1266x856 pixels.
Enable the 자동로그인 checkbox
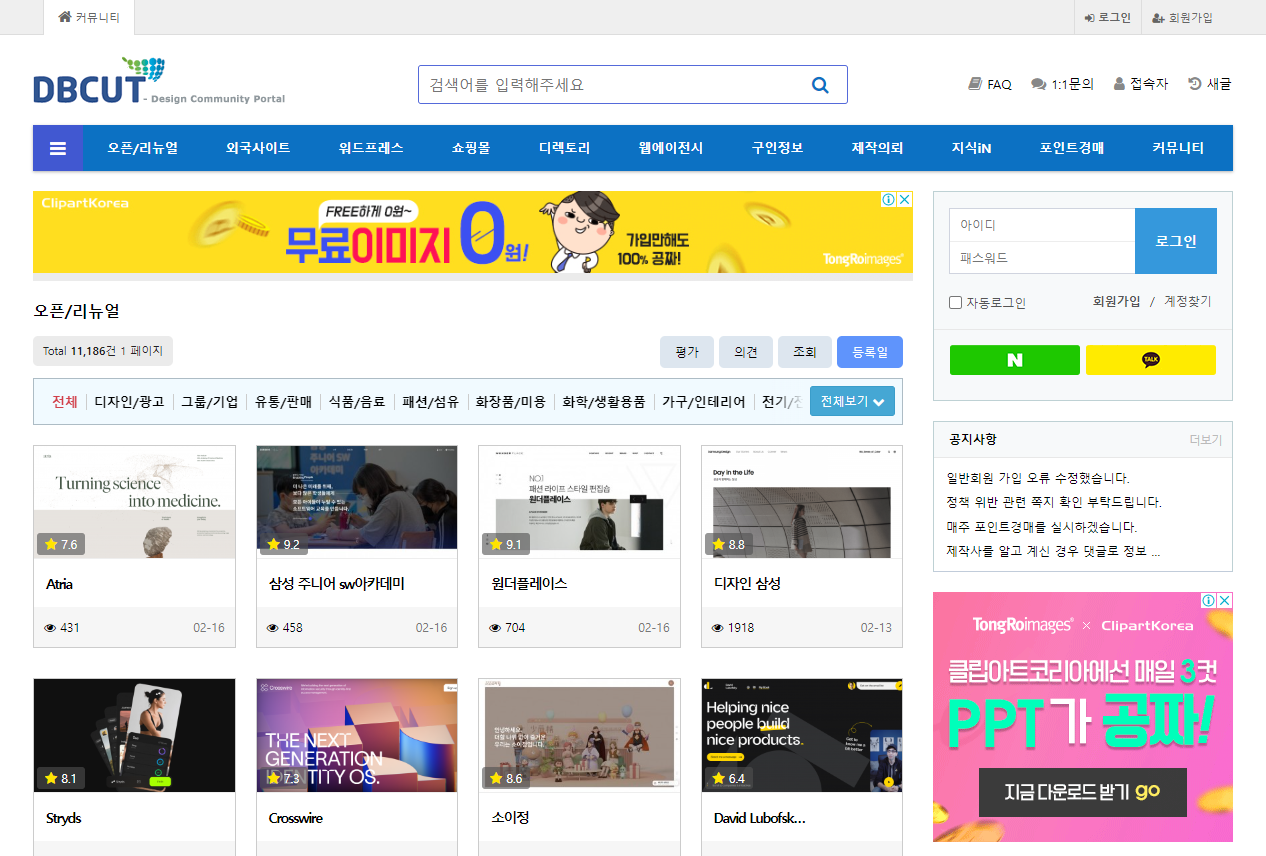pos(955,302)
